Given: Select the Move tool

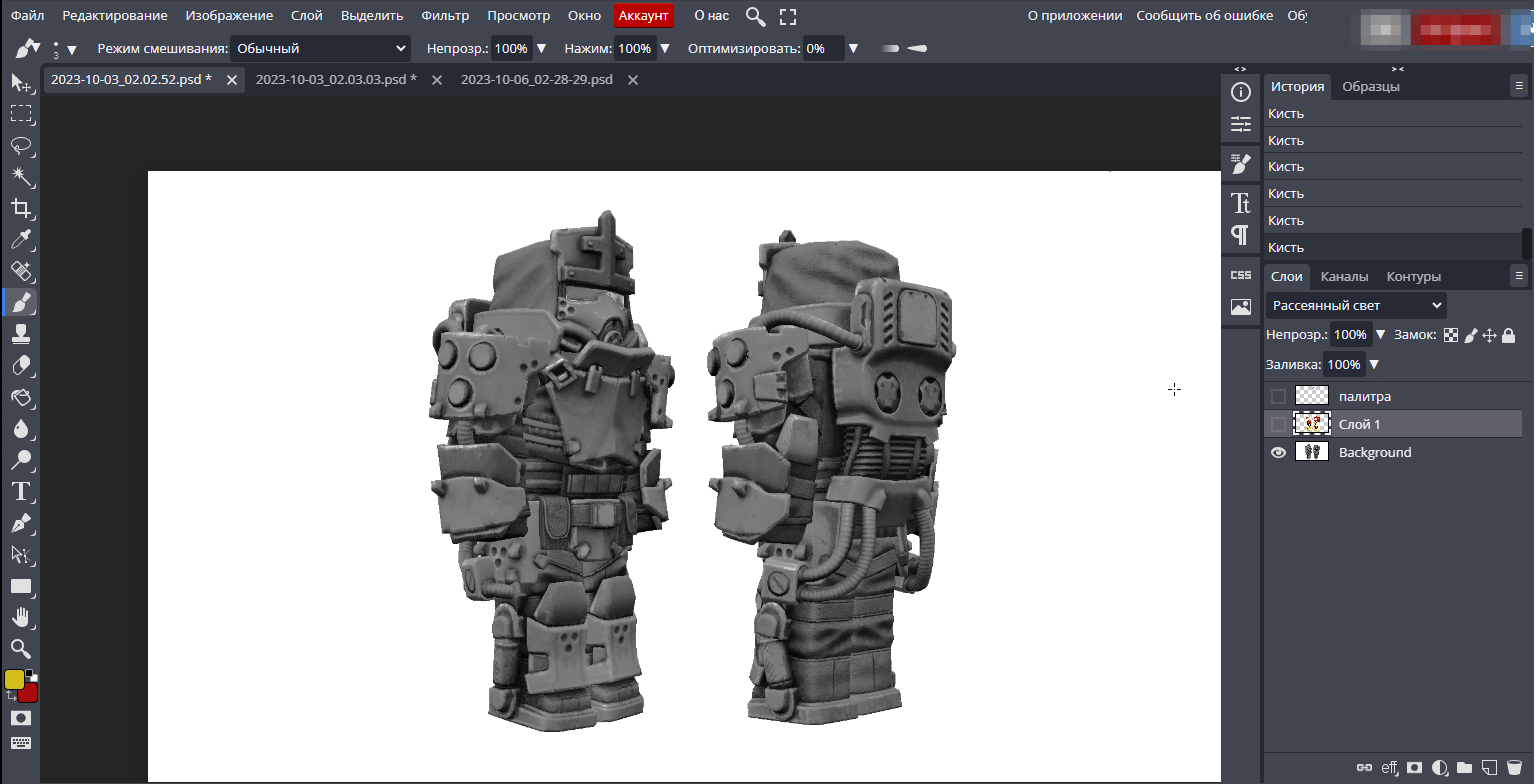Looking at the screenshot, I should [20, 82].
